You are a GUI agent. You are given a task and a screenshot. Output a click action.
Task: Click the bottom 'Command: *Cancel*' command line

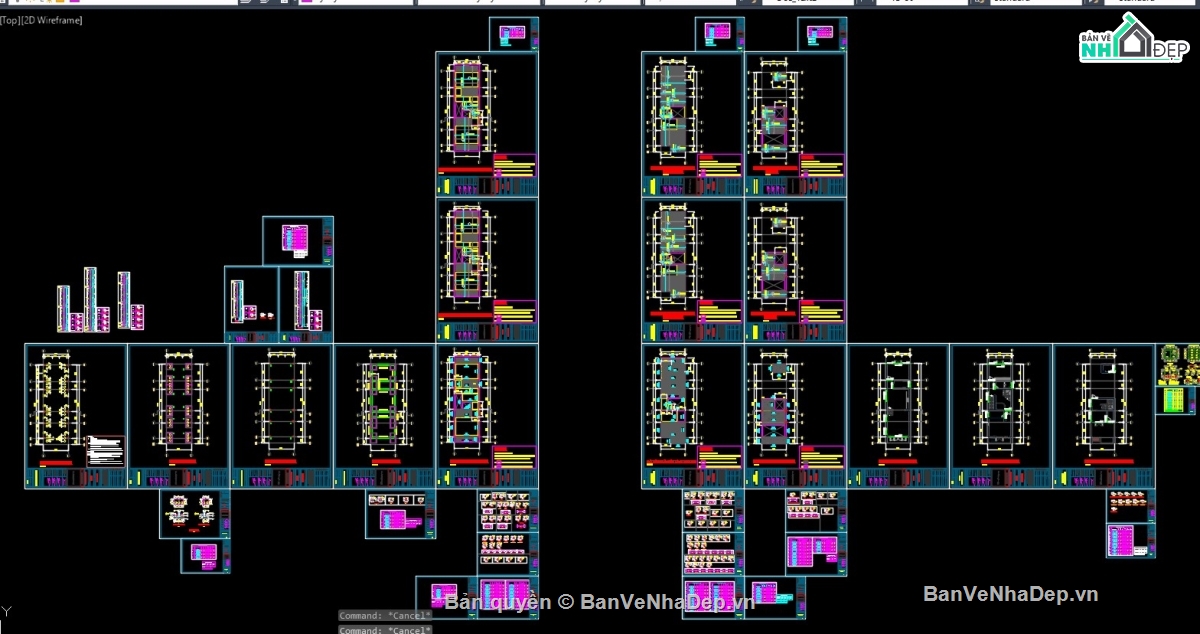(385, 630)
